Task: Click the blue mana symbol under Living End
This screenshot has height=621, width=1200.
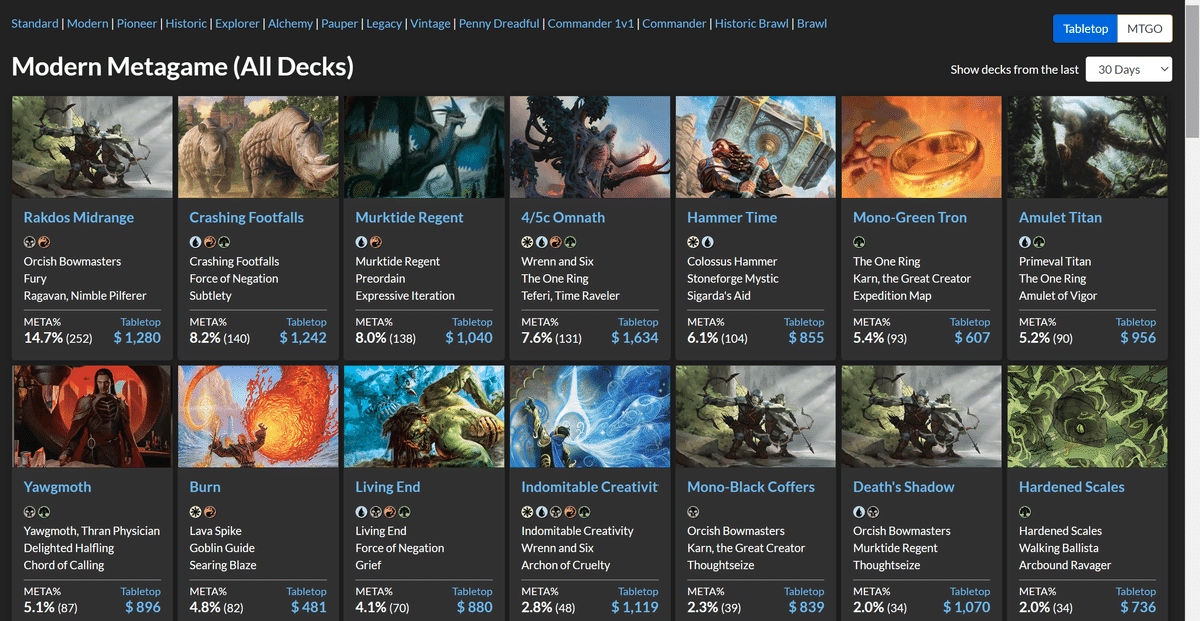Action: [362, 512]
